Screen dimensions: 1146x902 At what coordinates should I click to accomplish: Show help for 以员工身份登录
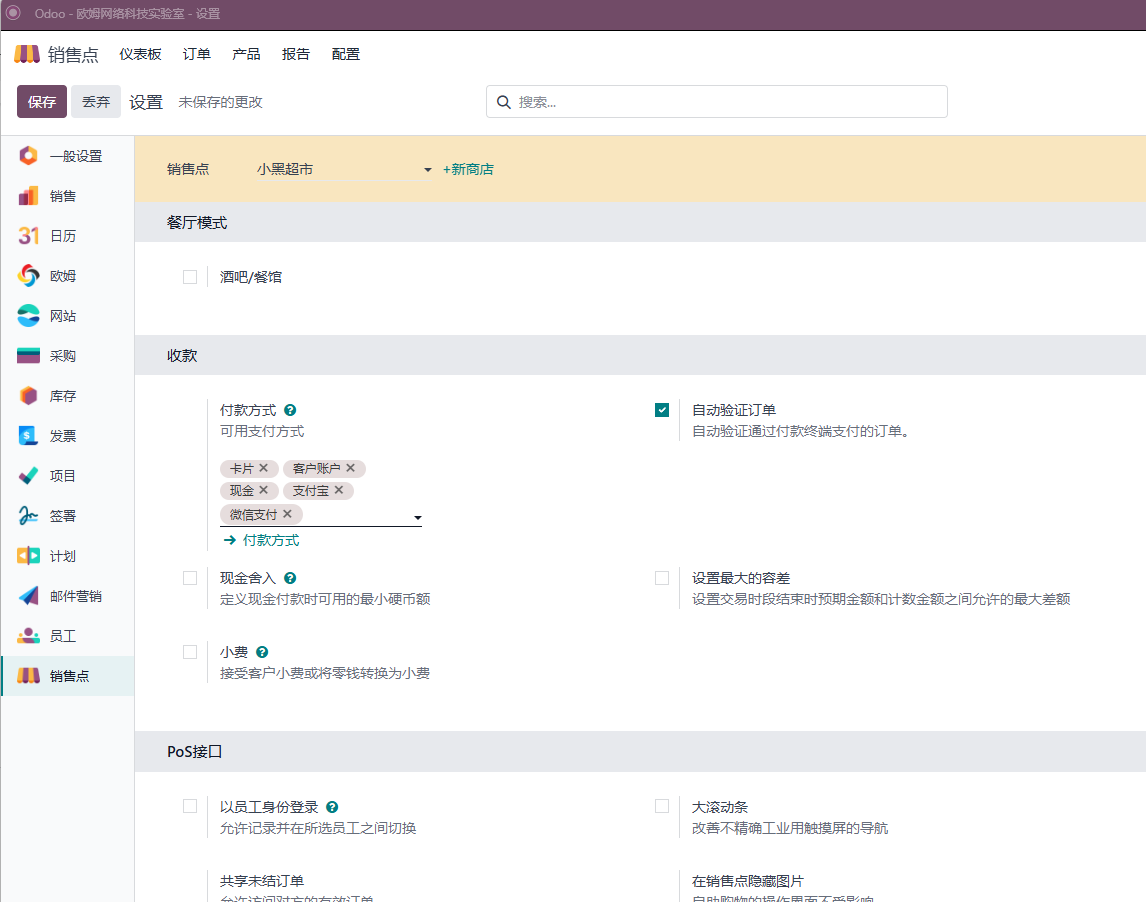point(332,807)
